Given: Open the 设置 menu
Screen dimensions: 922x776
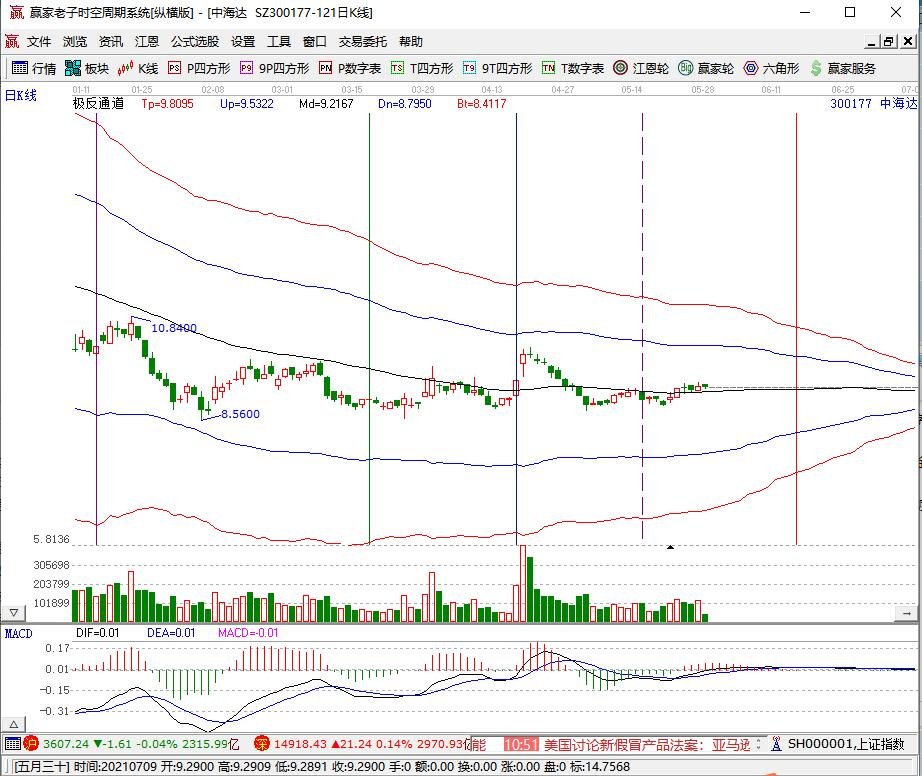Looking at the screenshot, I should tap(243, 41).
